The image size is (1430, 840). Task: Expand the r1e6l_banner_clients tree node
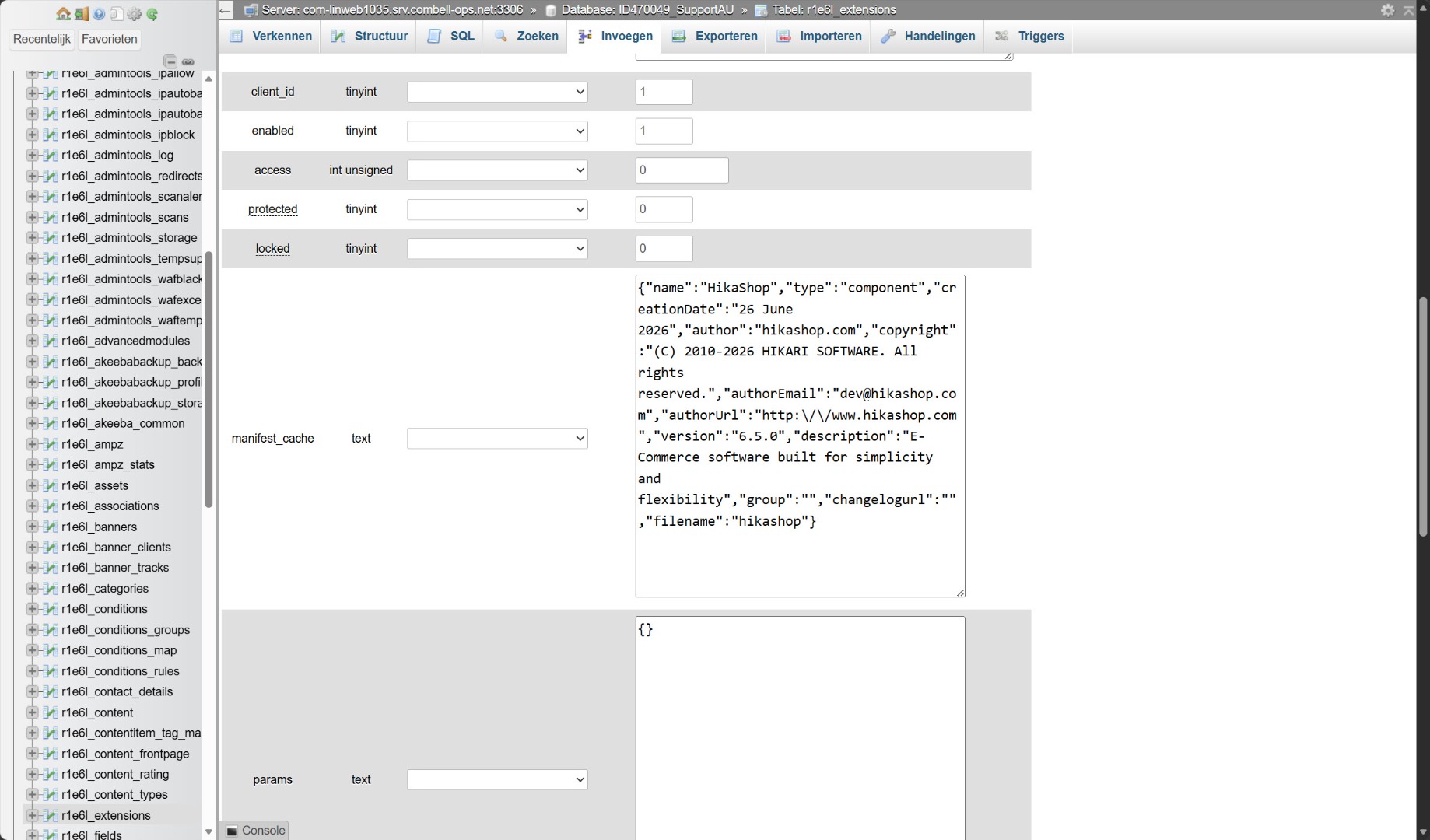click(x=32, y=547)
